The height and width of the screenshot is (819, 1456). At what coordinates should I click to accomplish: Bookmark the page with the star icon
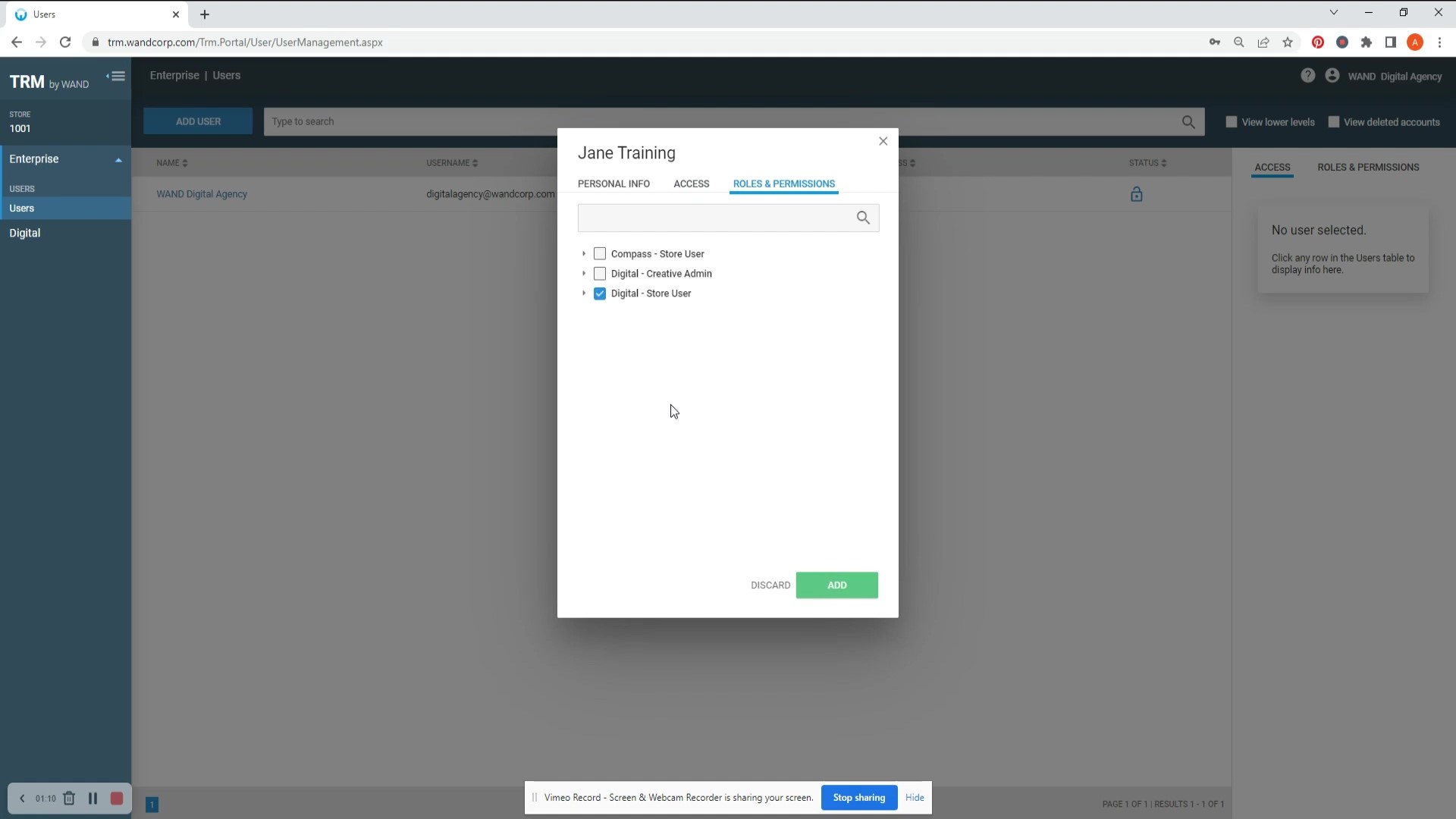[1288, 42]
